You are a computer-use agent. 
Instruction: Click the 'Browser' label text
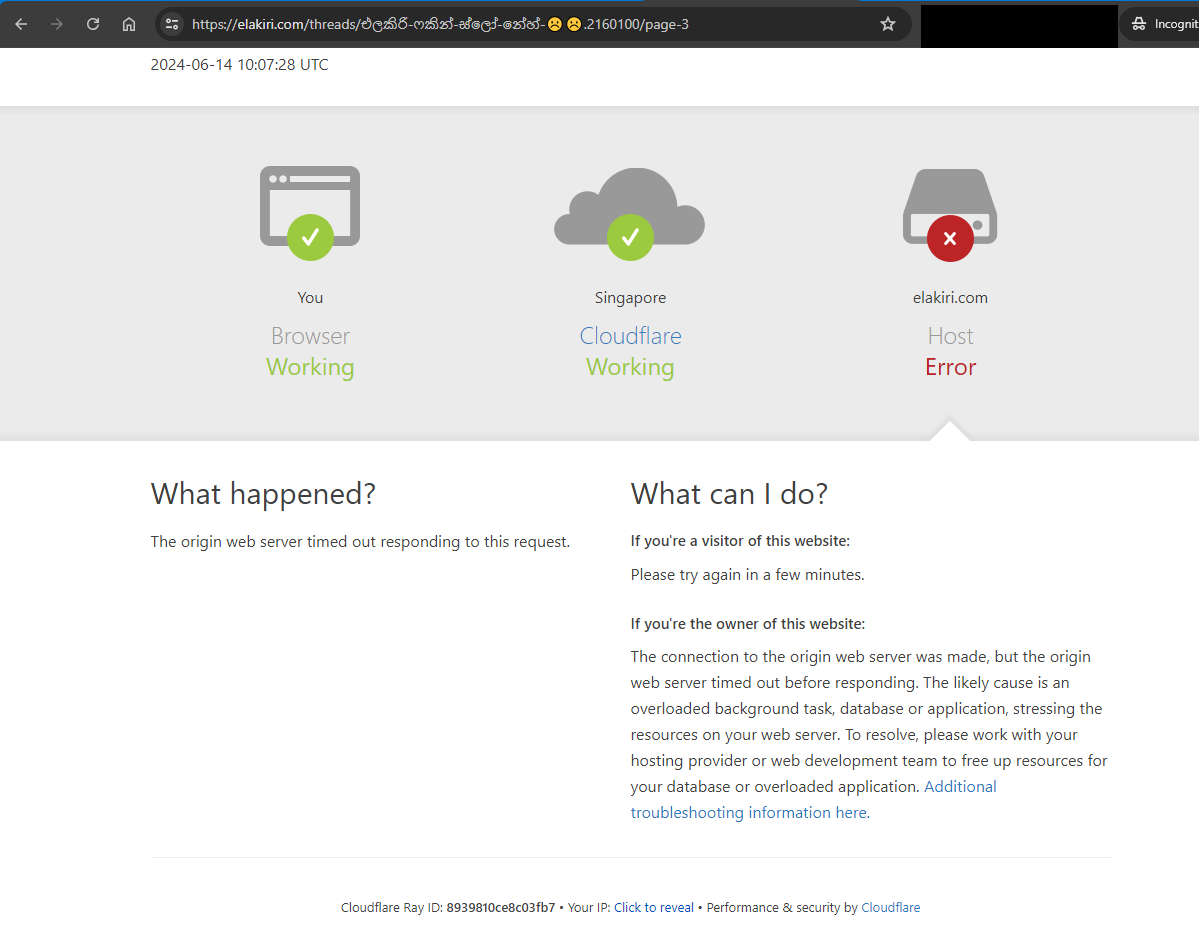pos(310,336)
